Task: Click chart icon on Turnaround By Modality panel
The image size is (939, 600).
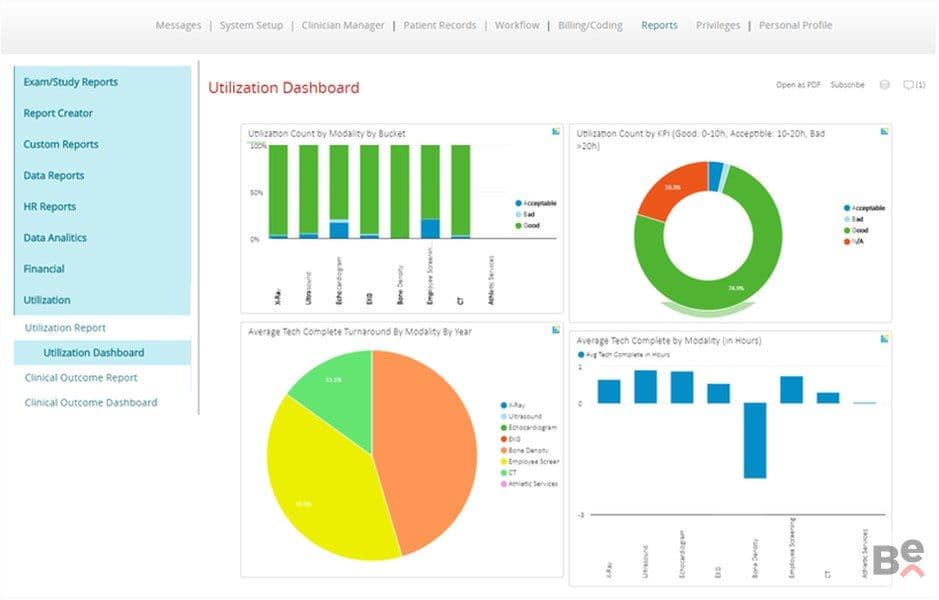Action: 556,329
